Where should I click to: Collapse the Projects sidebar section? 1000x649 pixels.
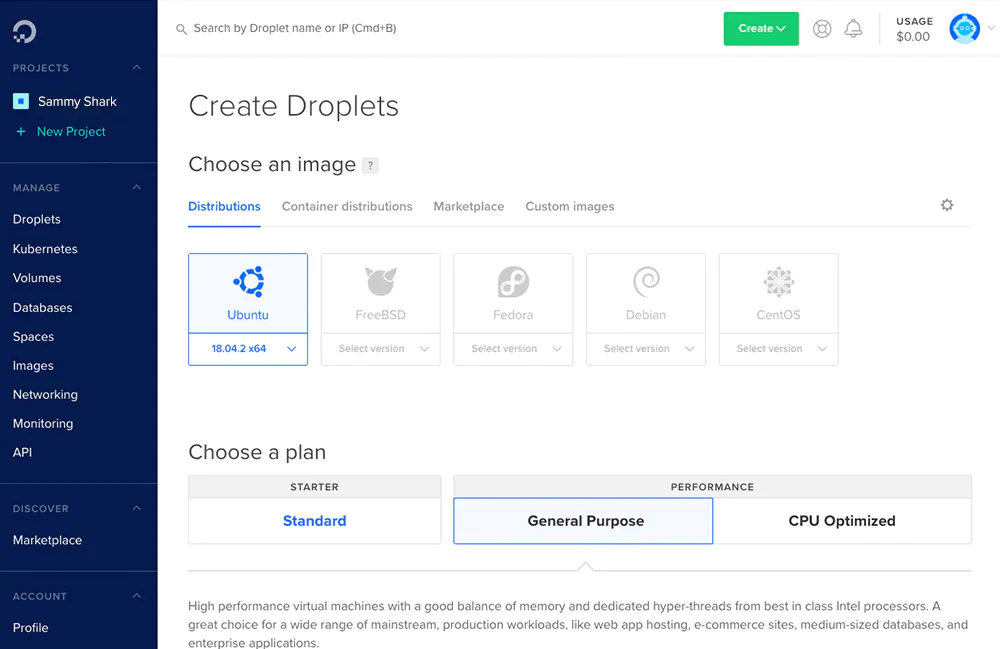coord(137,68)
